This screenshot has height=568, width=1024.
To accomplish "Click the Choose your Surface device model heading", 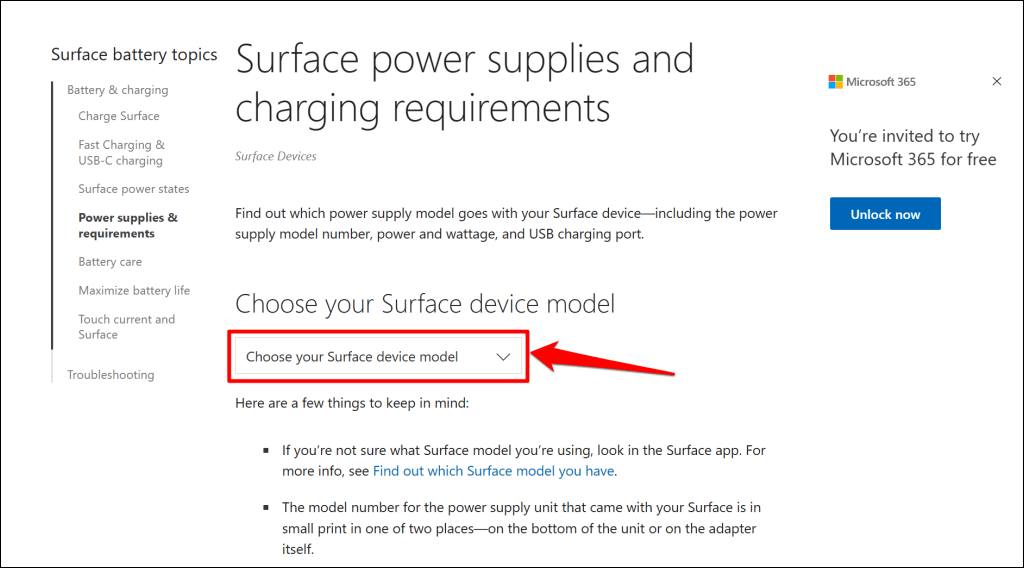I will (424, 304).
